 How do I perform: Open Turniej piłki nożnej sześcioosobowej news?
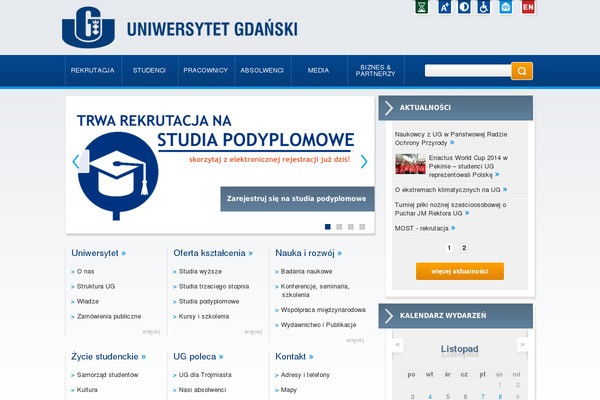point(450,209)
